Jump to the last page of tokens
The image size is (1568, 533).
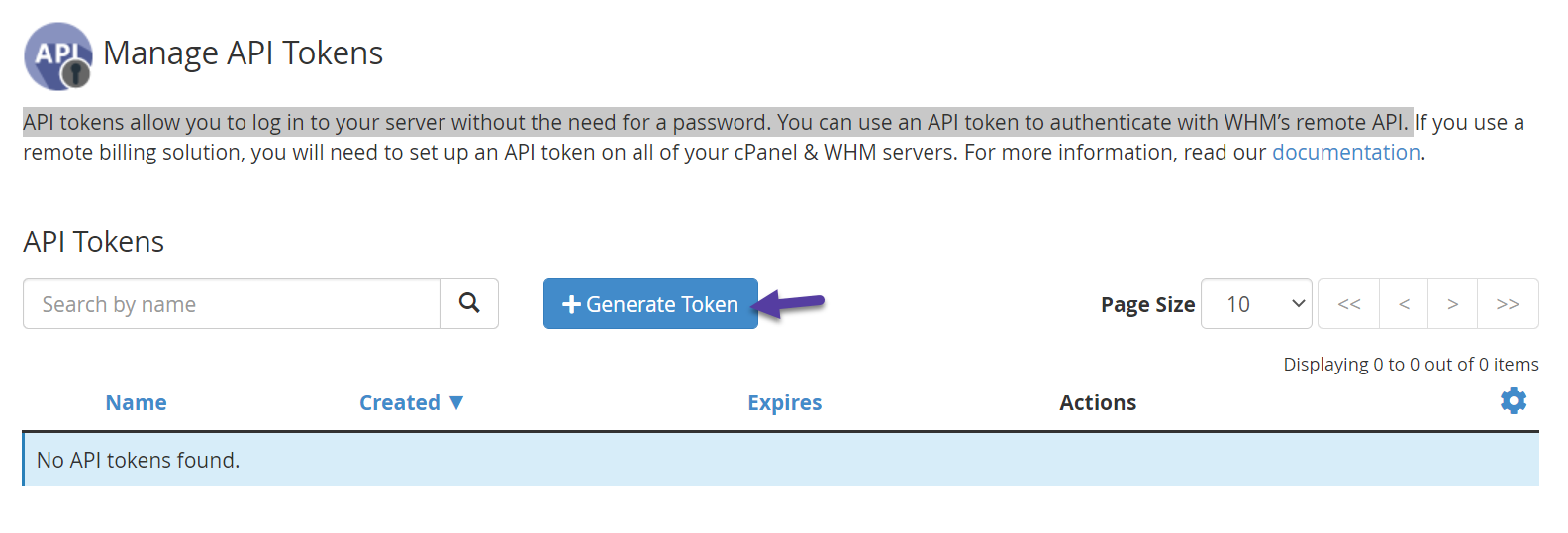[x=1507, y=304]
